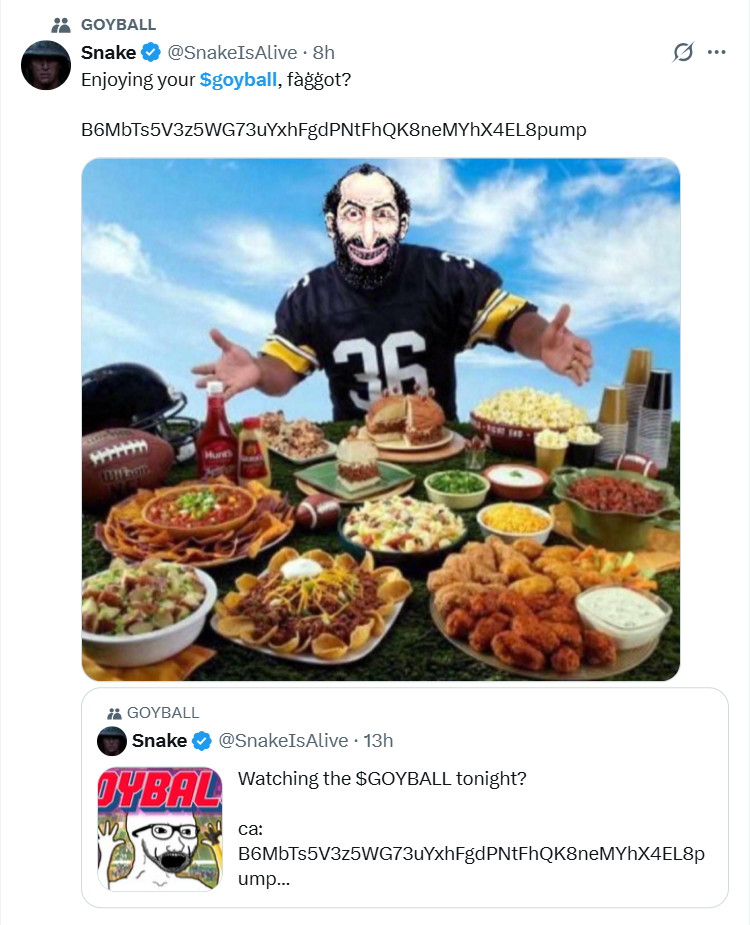
Task: Click the Grok slashed-circle icon
Action: pos(683,52)
